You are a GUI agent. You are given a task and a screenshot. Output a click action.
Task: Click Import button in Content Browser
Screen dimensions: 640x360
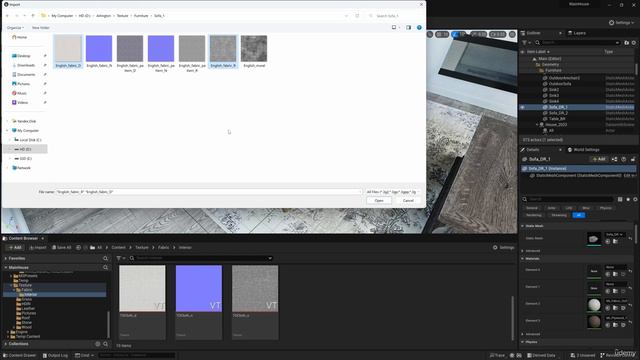click(38, 247)
